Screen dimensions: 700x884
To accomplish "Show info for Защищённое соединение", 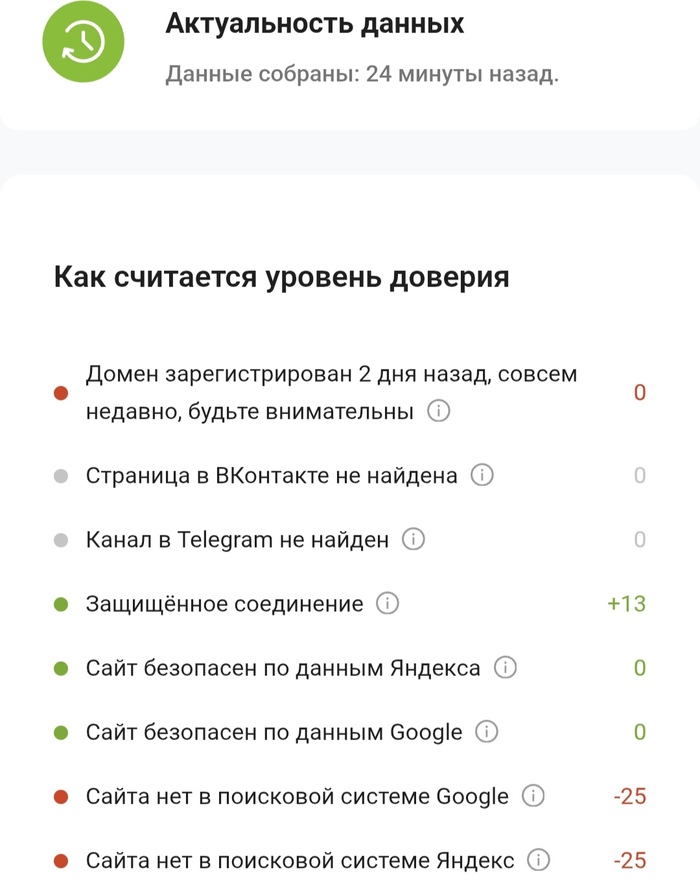I will click(x=387, y=603).
